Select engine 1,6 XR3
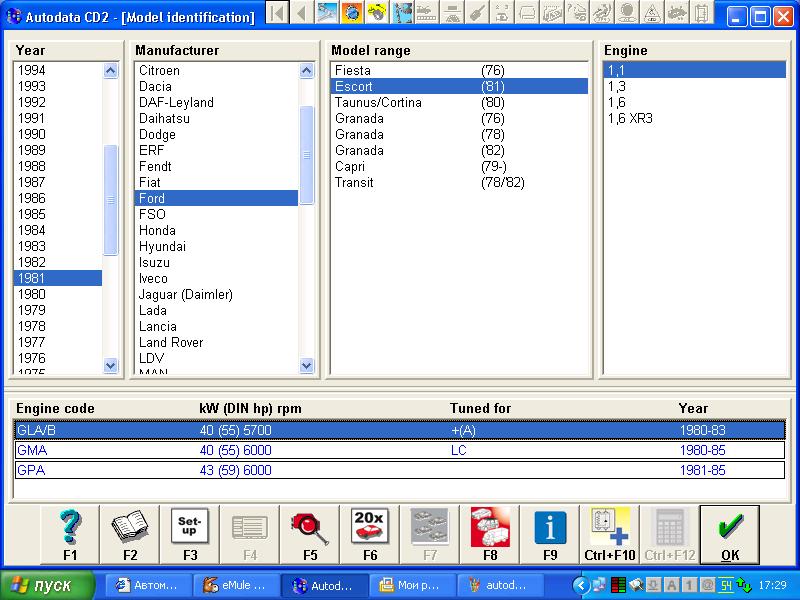The image size is (800, 600). pos(694,118)
